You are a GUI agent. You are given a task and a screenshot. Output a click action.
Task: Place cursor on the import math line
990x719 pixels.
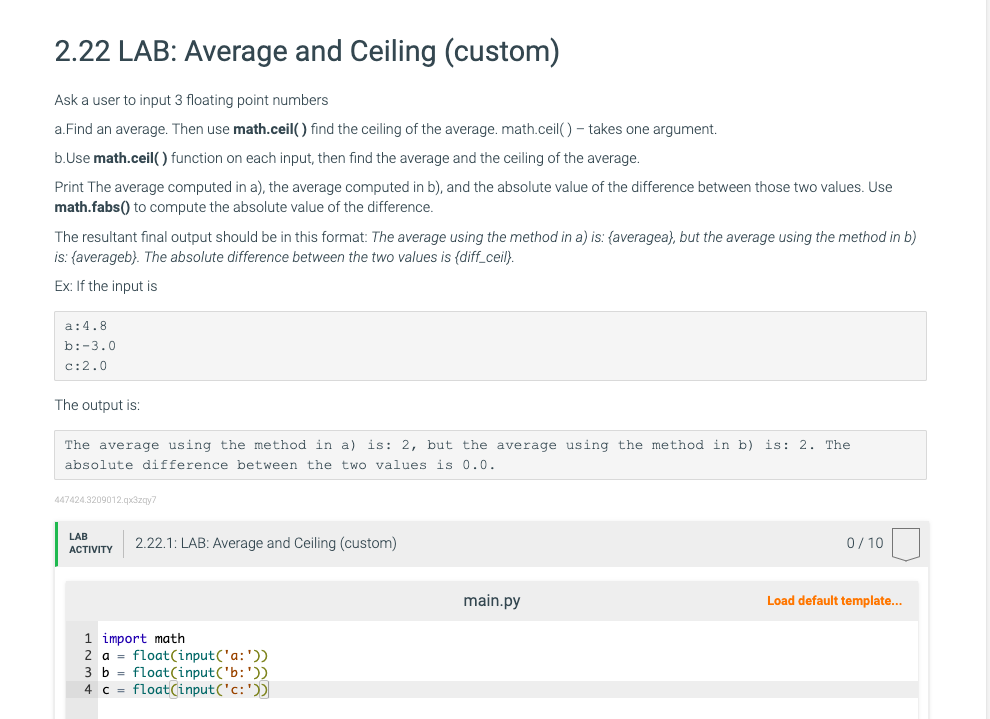click(143, 638)
